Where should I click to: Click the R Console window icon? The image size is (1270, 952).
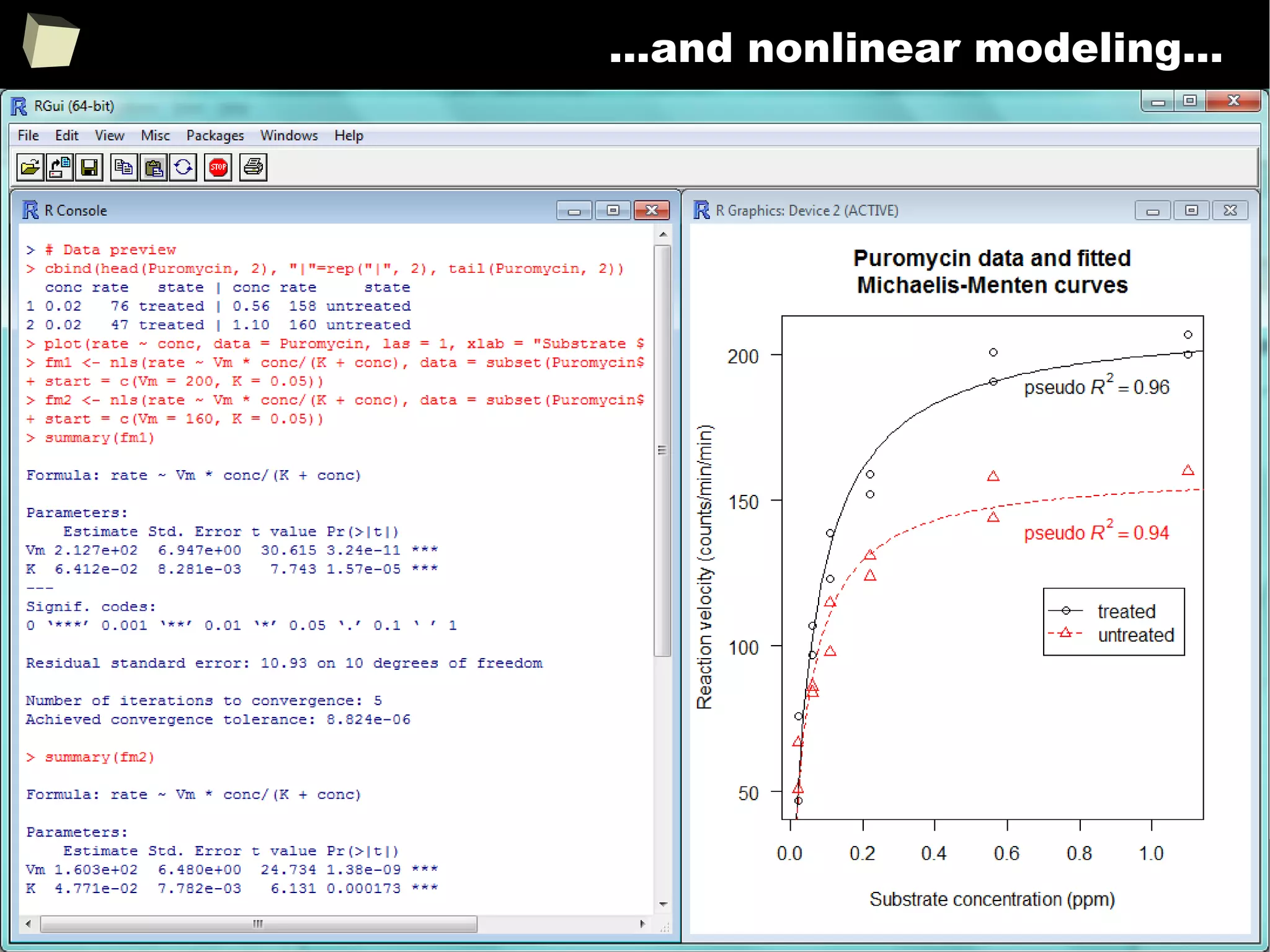(x=30, y=210)
